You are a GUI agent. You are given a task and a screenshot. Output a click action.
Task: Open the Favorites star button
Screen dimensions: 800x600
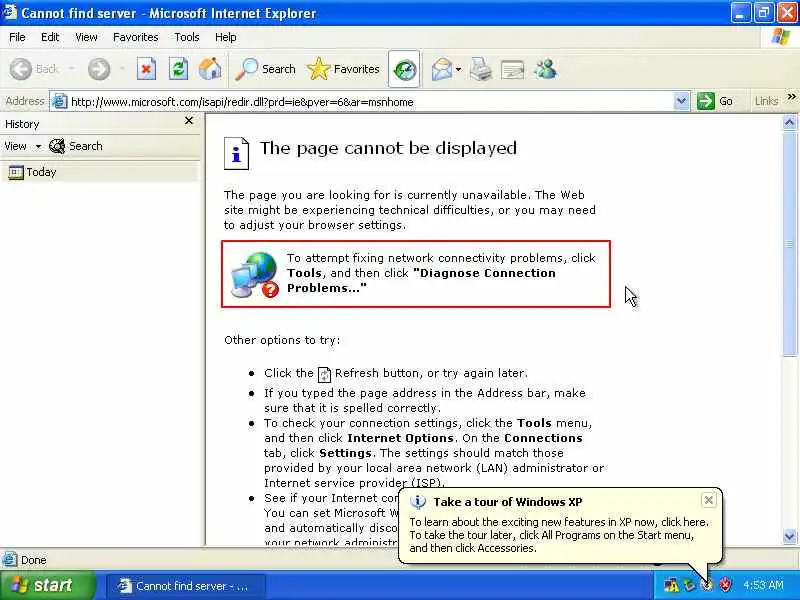tap(343, 69)
